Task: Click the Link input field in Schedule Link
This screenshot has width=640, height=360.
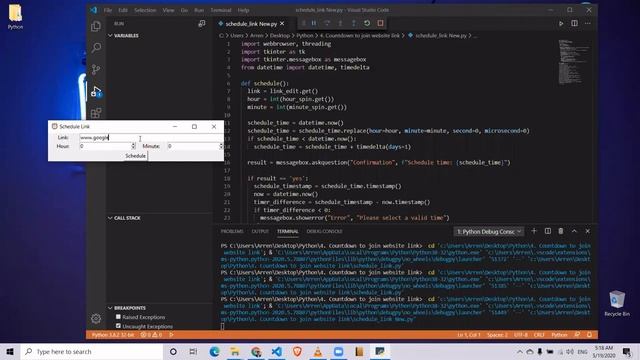Action: (x=151, y=138)
